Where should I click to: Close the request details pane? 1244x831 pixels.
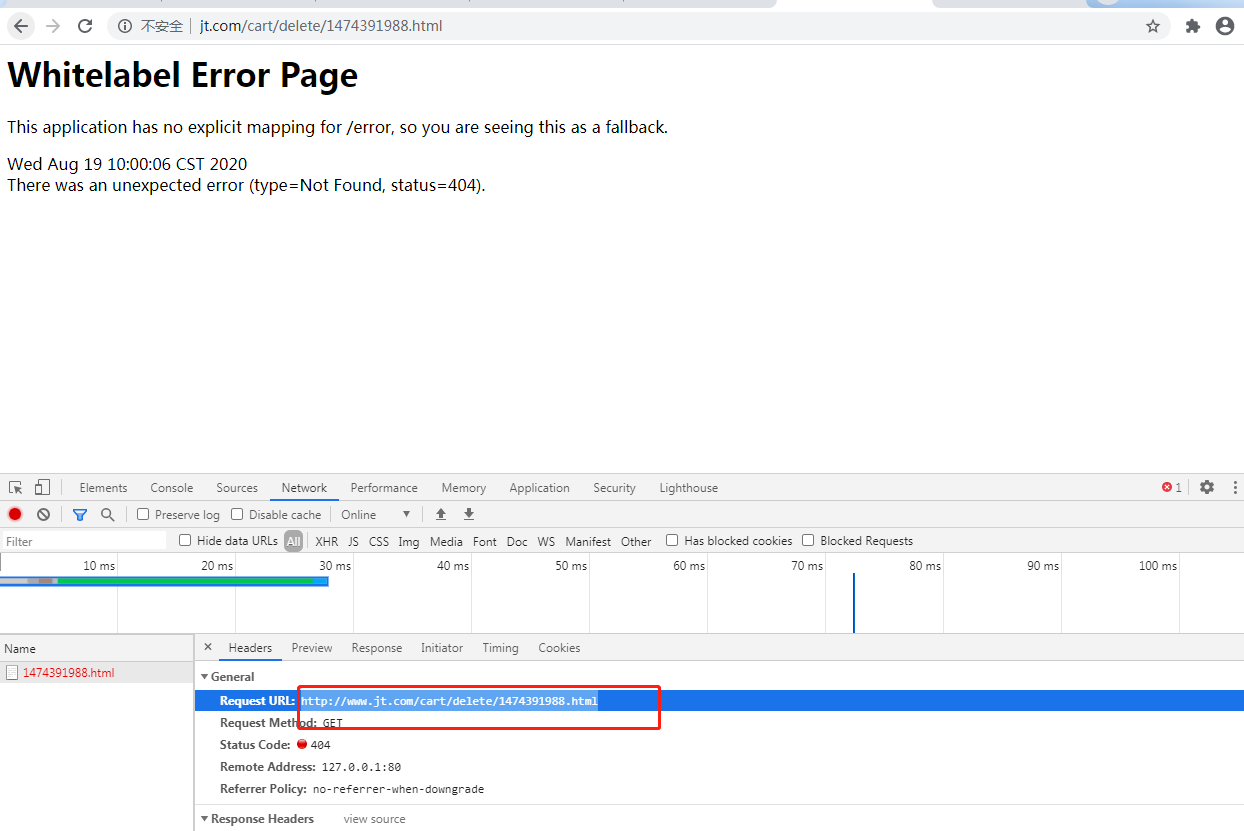point(208,647)
